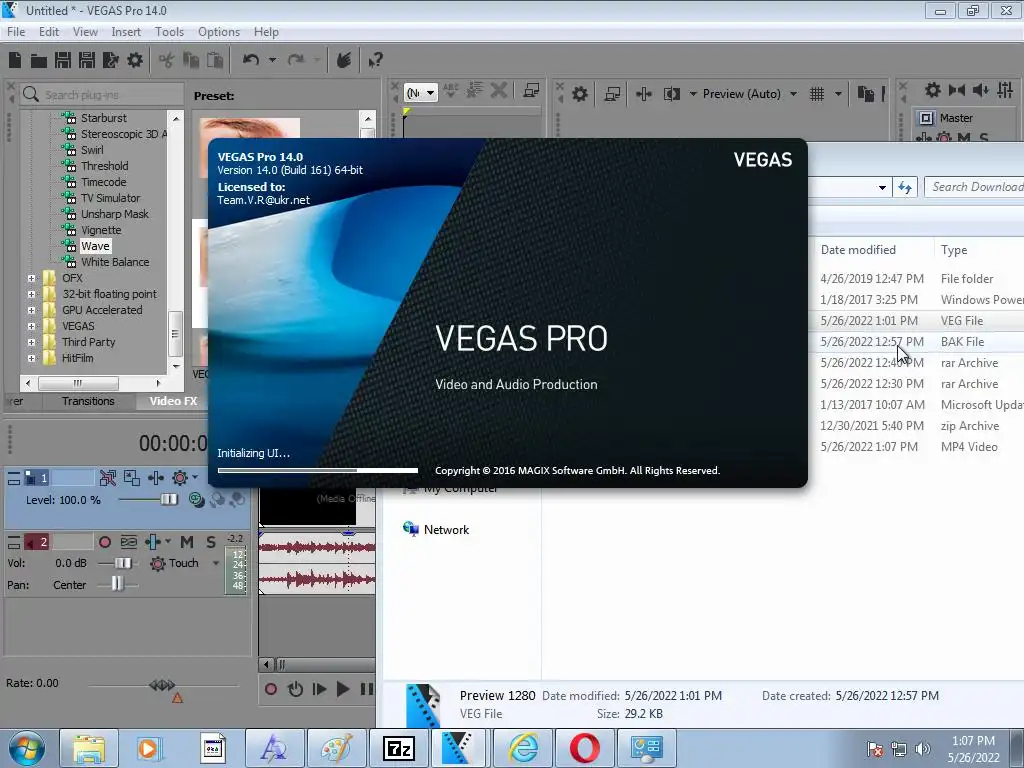Screen dimensions: 1024x768
Task: Open 7-Zip from the taskbar
Action: [x=398, y=748]
